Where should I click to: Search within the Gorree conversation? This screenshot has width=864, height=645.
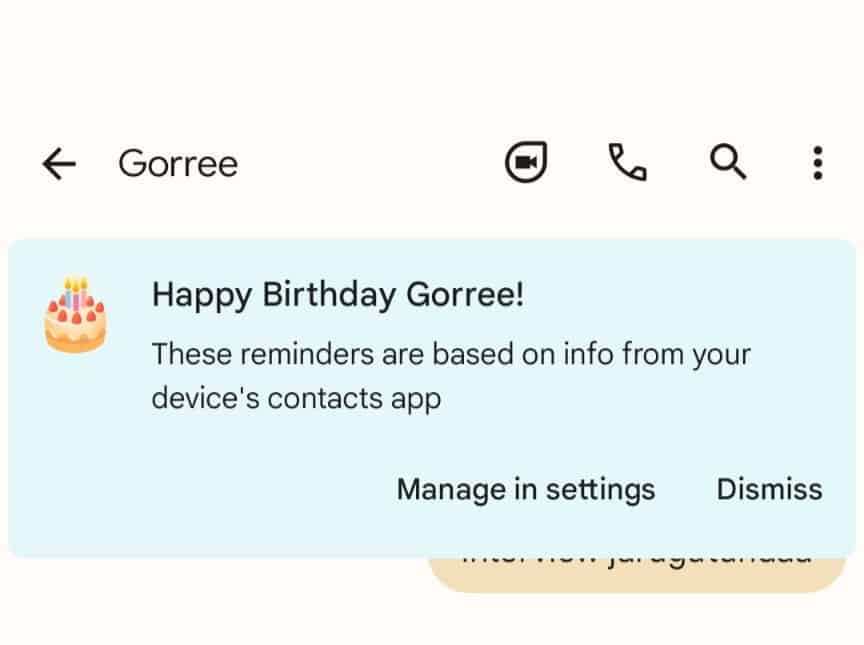point(728,162)
